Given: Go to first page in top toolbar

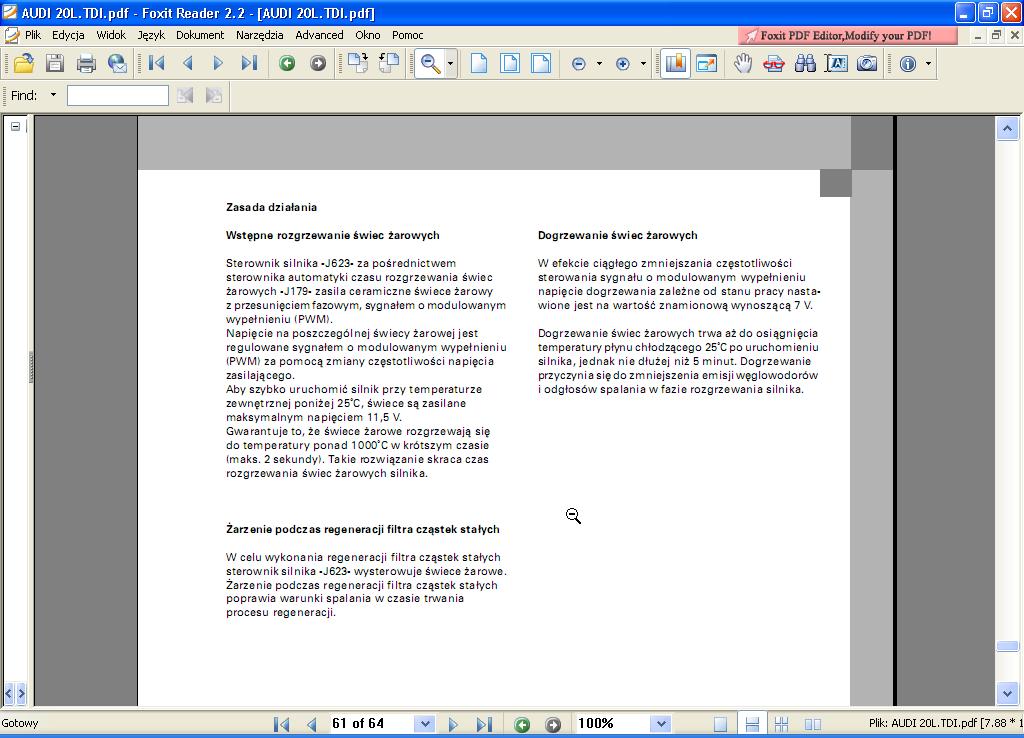Looking at the screenshot, I should 157,63.
